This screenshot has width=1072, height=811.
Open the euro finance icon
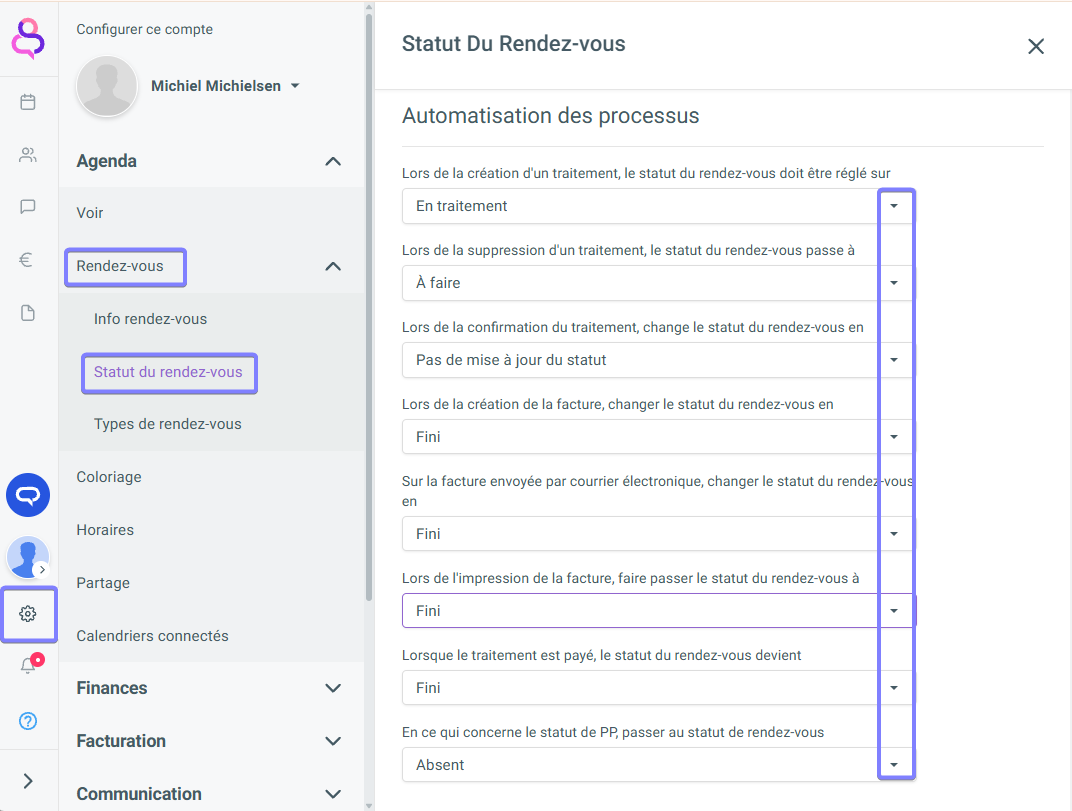coord(28,260)
